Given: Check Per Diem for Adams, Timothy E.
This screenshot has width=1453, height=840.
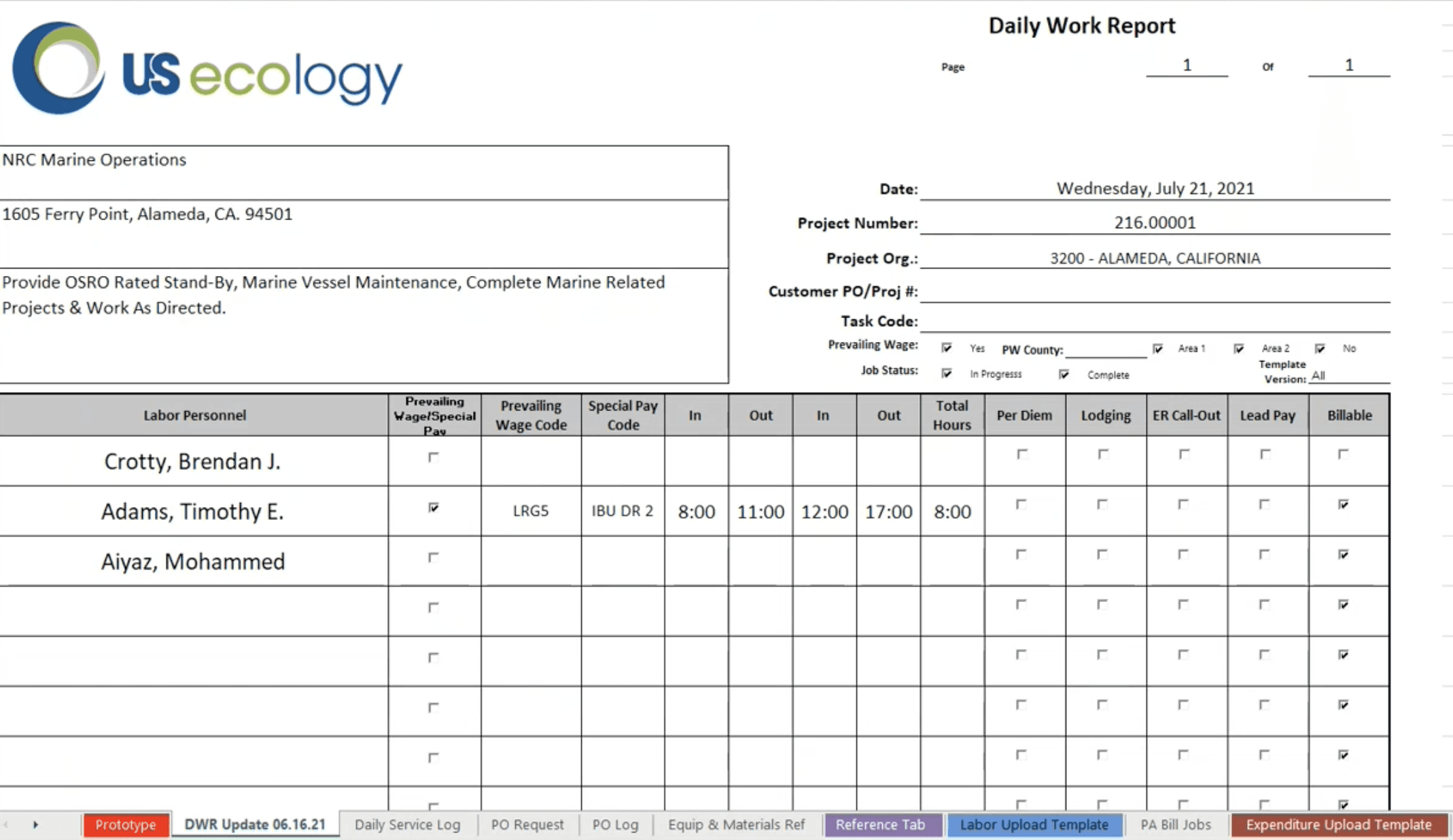Looking at the screenshot, I should pyautogui.click(x=1021, y=504).
